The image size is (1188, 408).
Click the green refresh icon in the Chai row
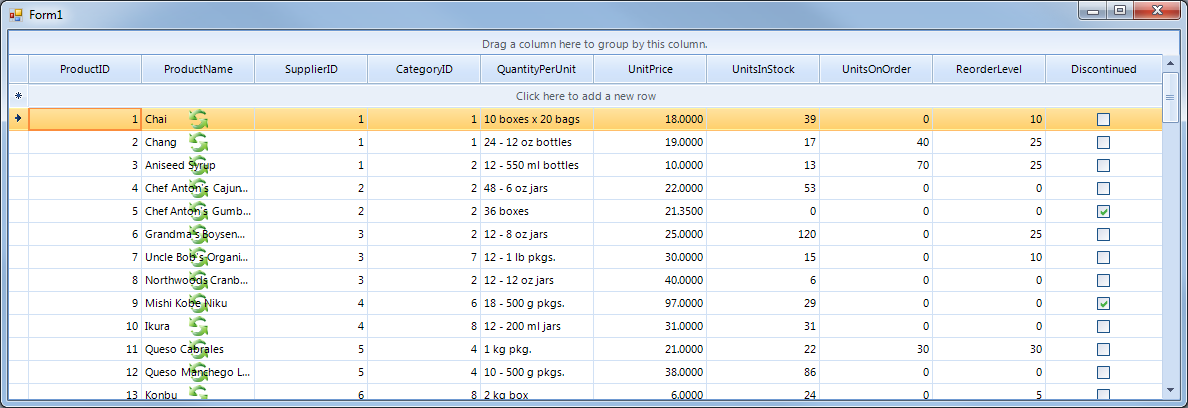tap(198, 120)
